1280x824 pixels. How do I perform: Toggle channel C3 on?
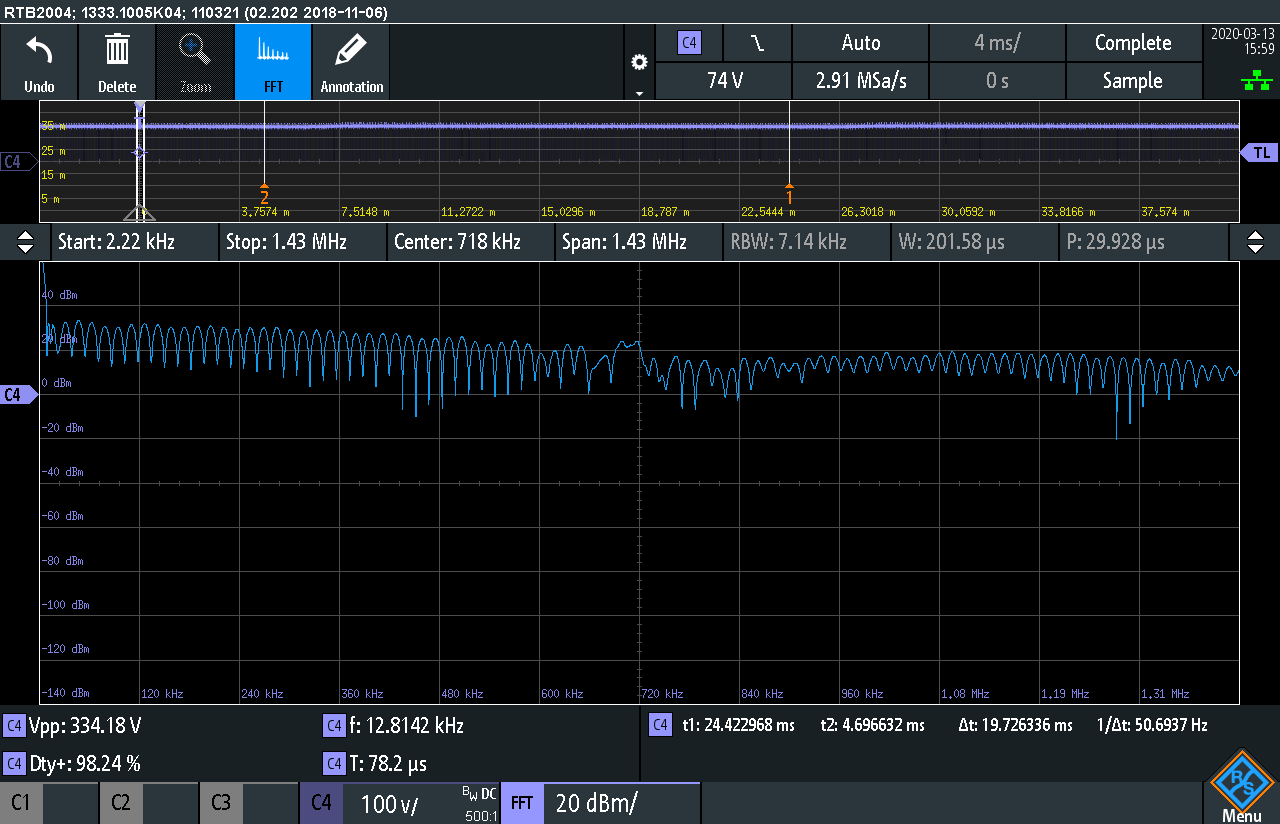[x=249, y=803]
